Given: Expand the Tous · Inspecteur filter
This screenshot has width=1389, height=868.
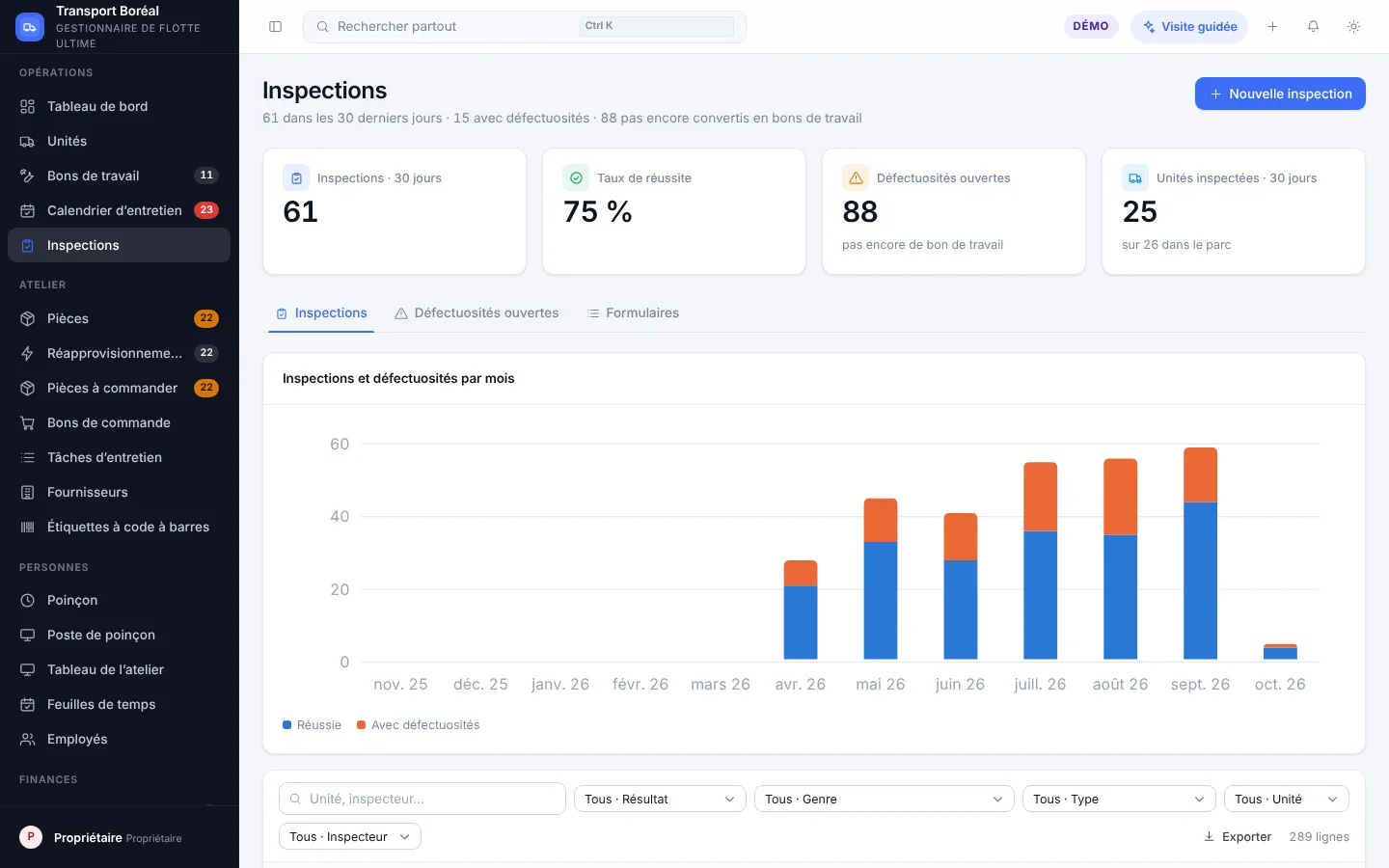Looking at the screenshot, I should coord(350,836).
